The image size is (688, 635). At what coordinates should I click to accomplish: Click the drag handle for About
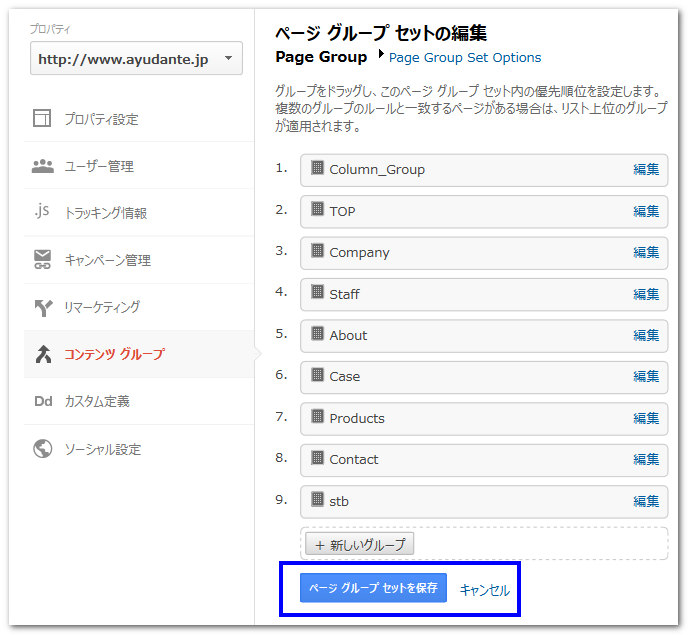pyautogui.click(x=317, y=334)
